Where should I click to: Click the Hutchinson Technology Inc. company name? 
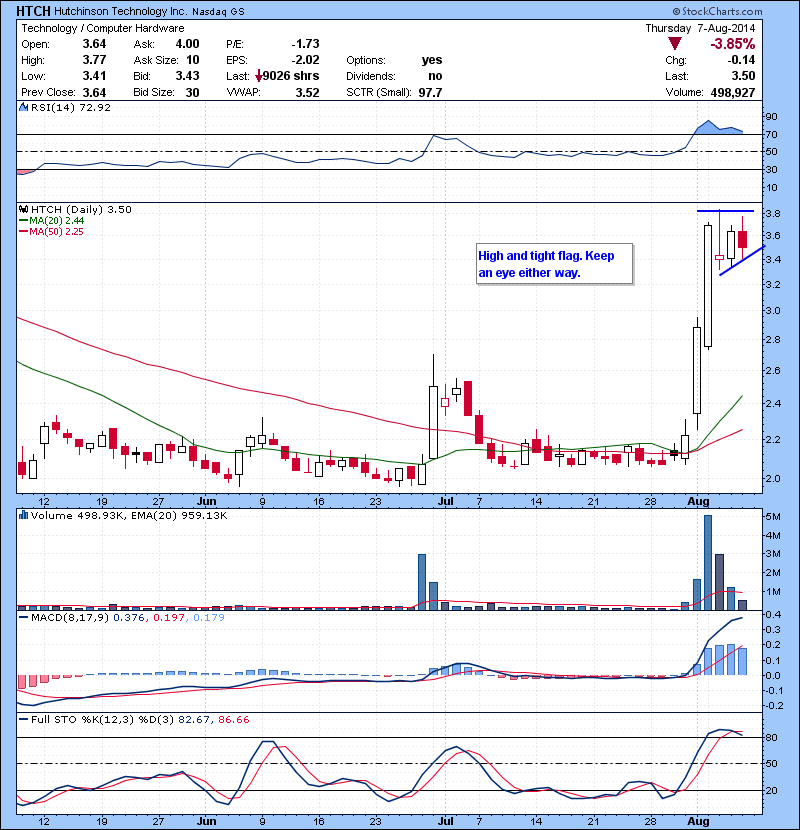[x=121, y=12]
